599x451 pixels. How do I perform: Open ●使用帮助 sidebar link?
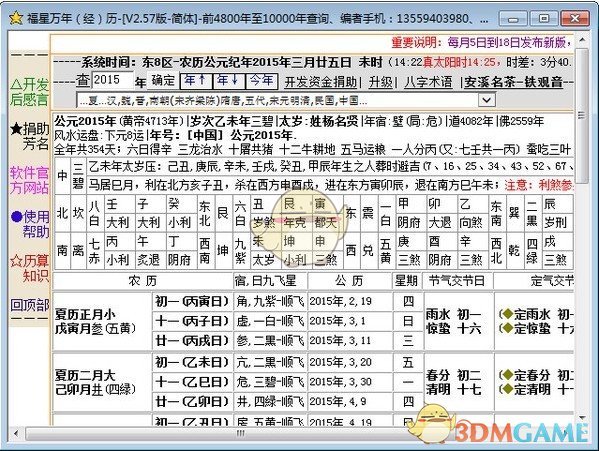pos(30,224)
